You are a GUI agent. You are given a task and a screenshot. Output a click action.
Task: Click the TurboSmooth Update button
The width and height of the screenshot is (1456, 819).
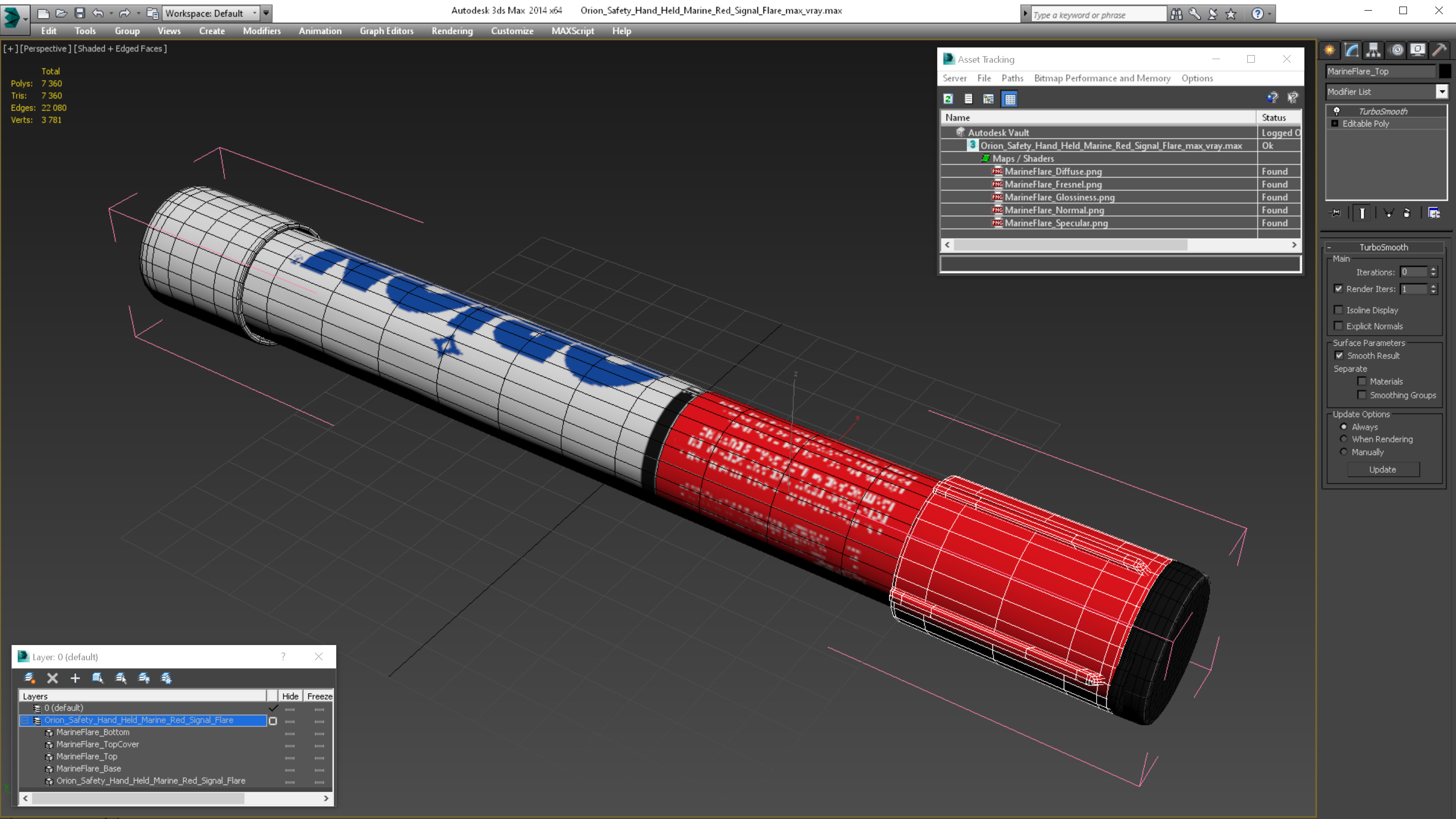[1383, 469]
